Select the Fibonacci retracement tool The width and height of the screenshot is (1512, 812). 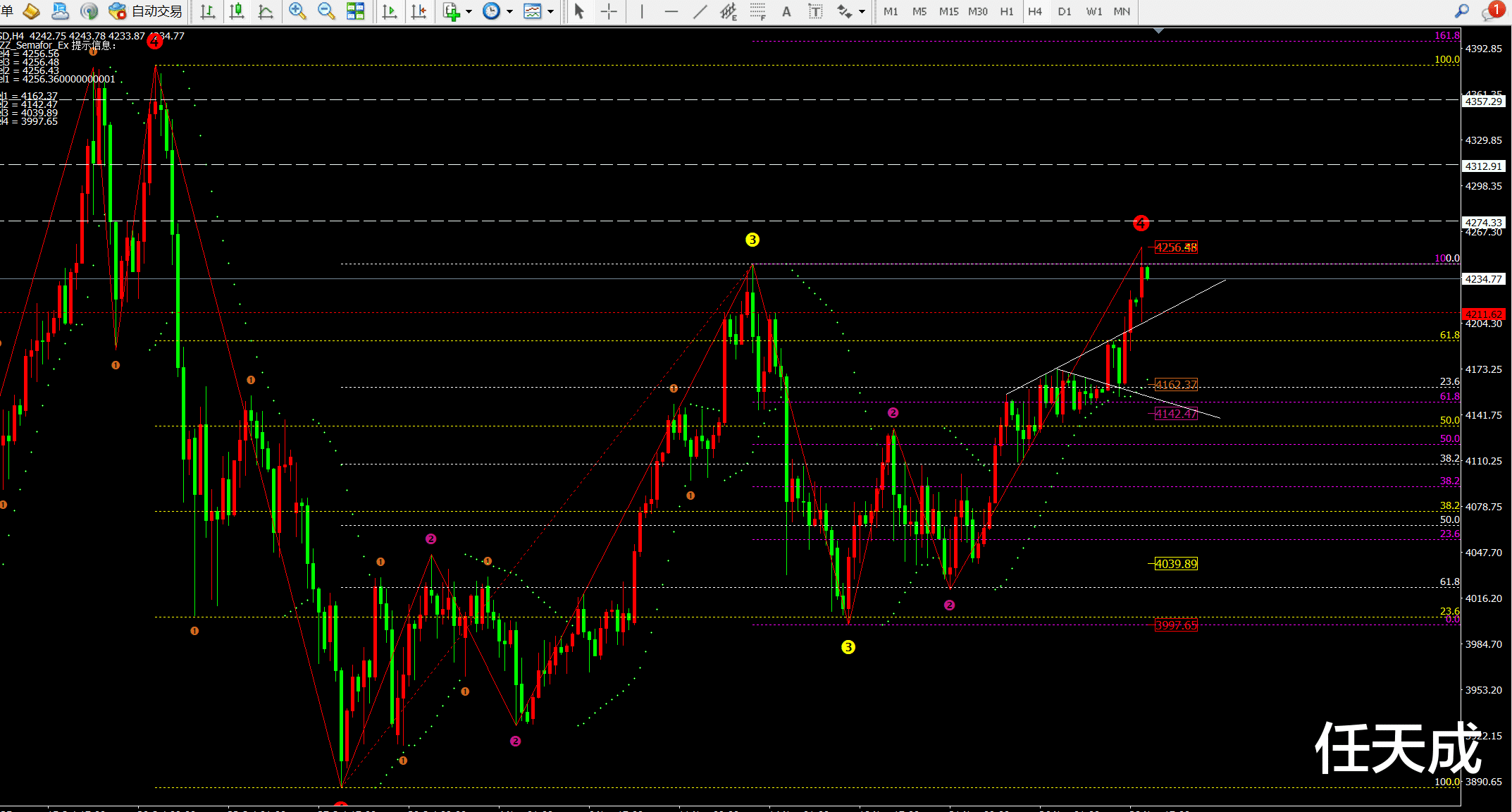coord(757,11)
